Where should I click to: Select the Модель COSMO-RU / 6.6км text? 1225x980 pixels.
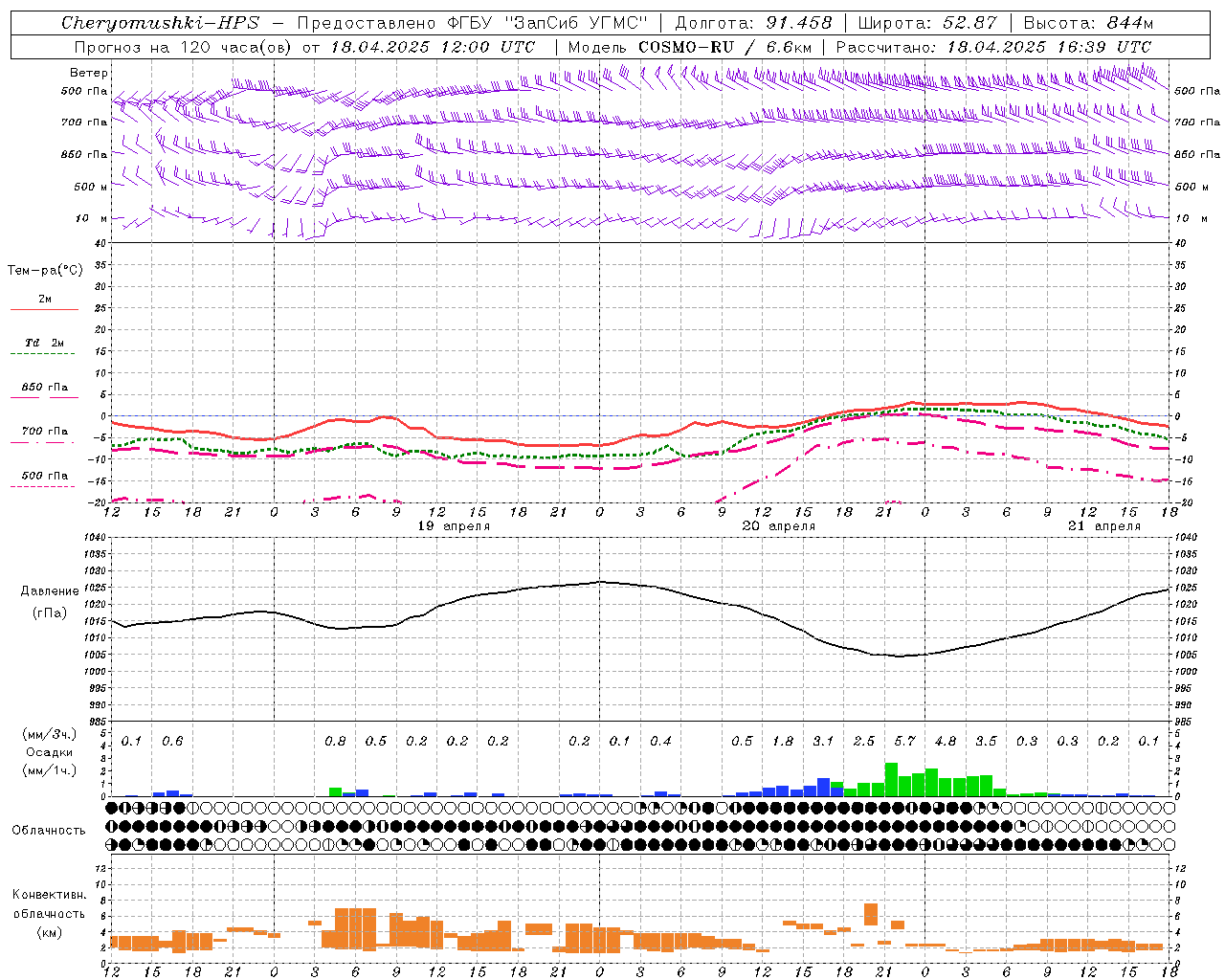click(690, 47)
